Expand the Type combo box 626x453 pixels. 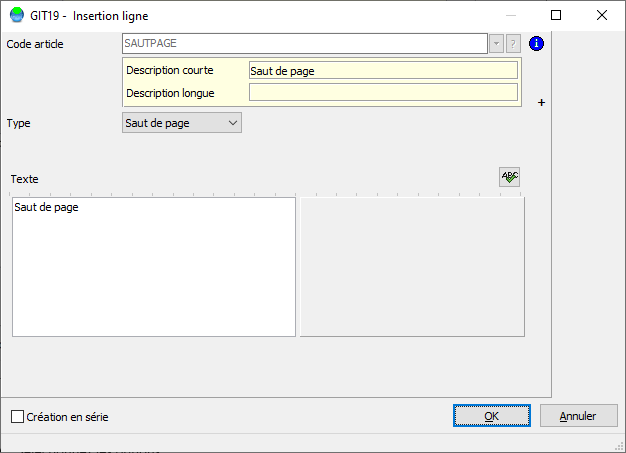click(182, 123)
